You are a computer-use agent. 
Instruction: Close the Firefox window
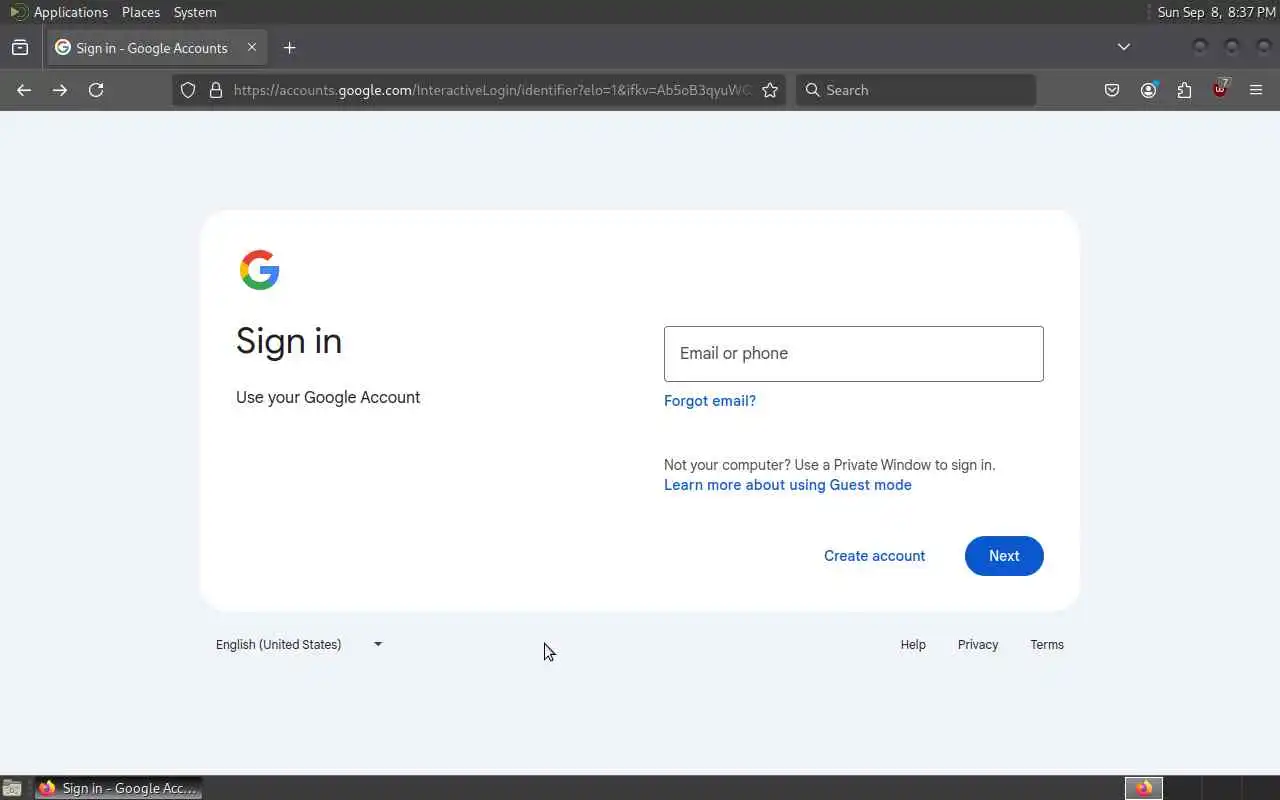tap(1264, 47)
